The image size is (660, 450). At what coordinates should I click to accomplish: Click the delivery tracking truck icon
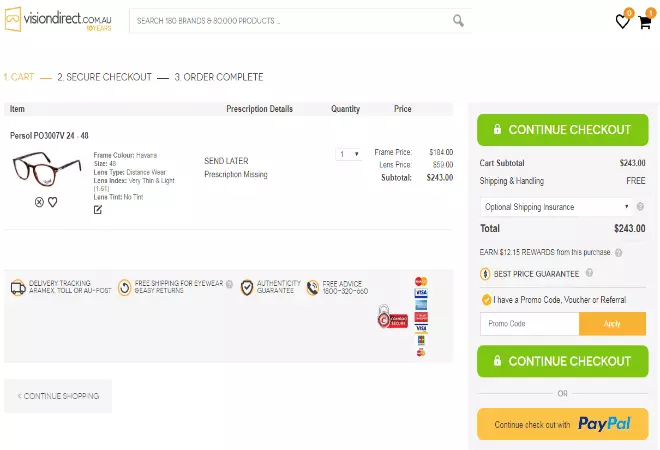tap(18, 288)
